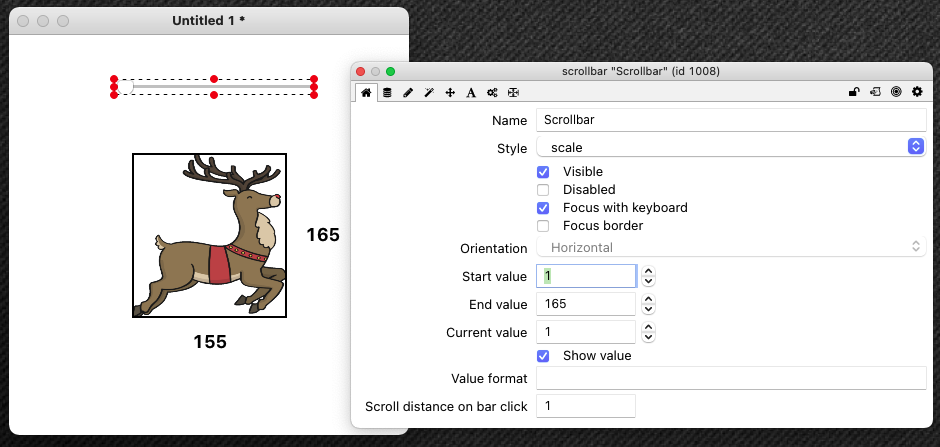Toggle the Visible checkbox

click(543, 173)
